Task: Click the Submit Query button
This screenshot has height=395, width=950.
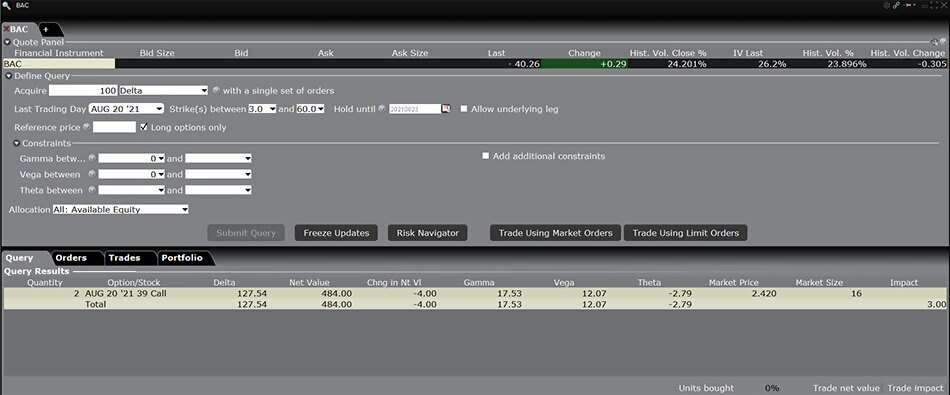Action: click(x=246, y=233)
